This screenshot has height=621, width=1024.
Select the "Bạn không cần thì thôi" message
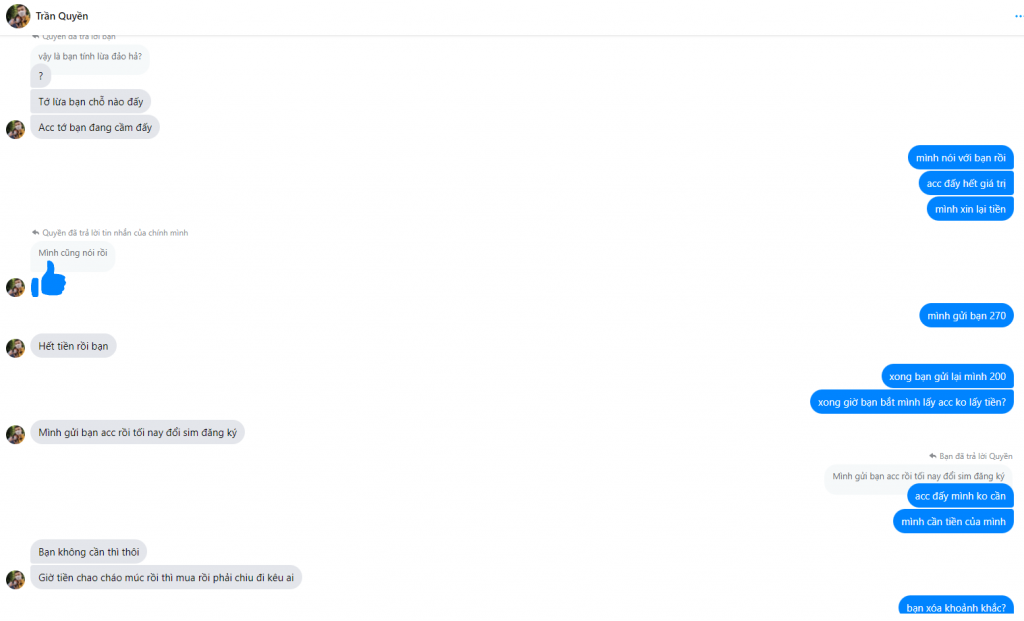89,552
